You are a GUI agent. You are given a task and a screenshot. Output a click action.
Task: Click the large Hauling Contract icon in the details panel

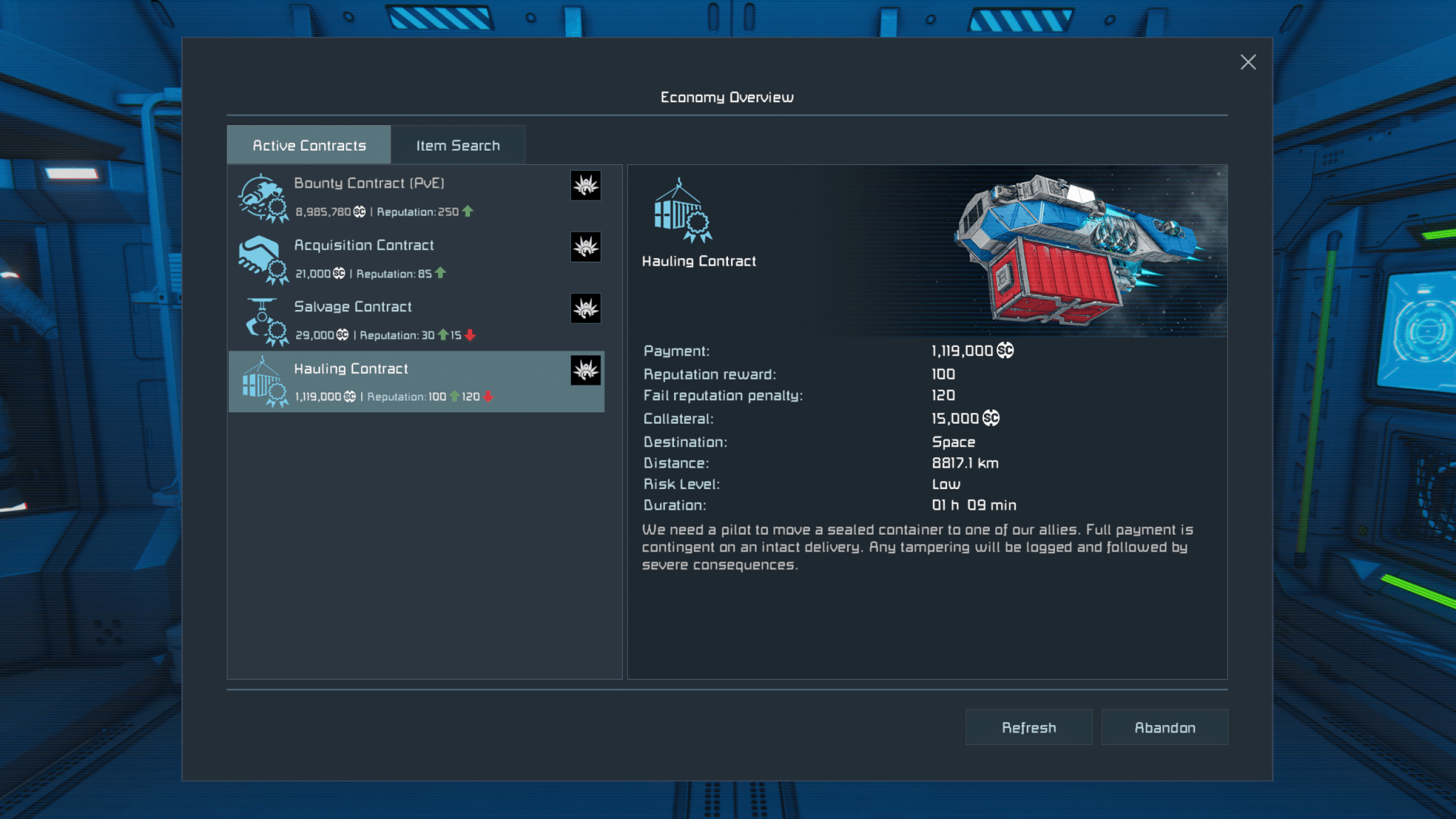coord(682,210)
